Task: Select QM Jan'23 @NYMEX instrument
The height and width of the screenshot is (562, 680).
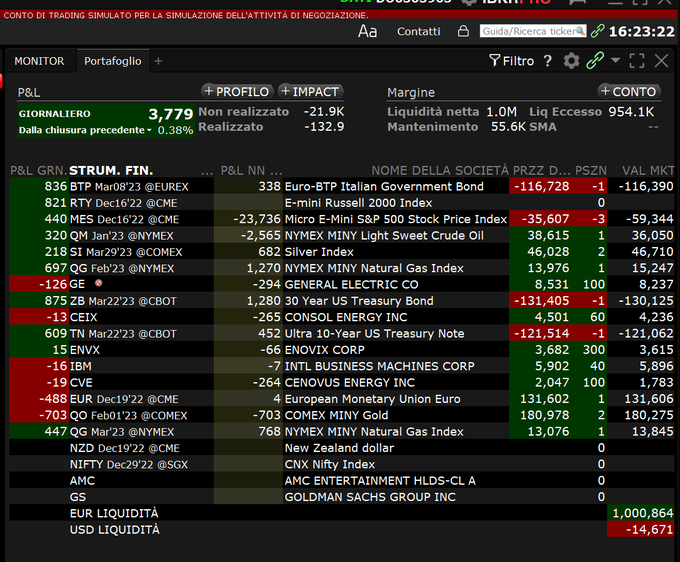Action: (x=121, y=236)
